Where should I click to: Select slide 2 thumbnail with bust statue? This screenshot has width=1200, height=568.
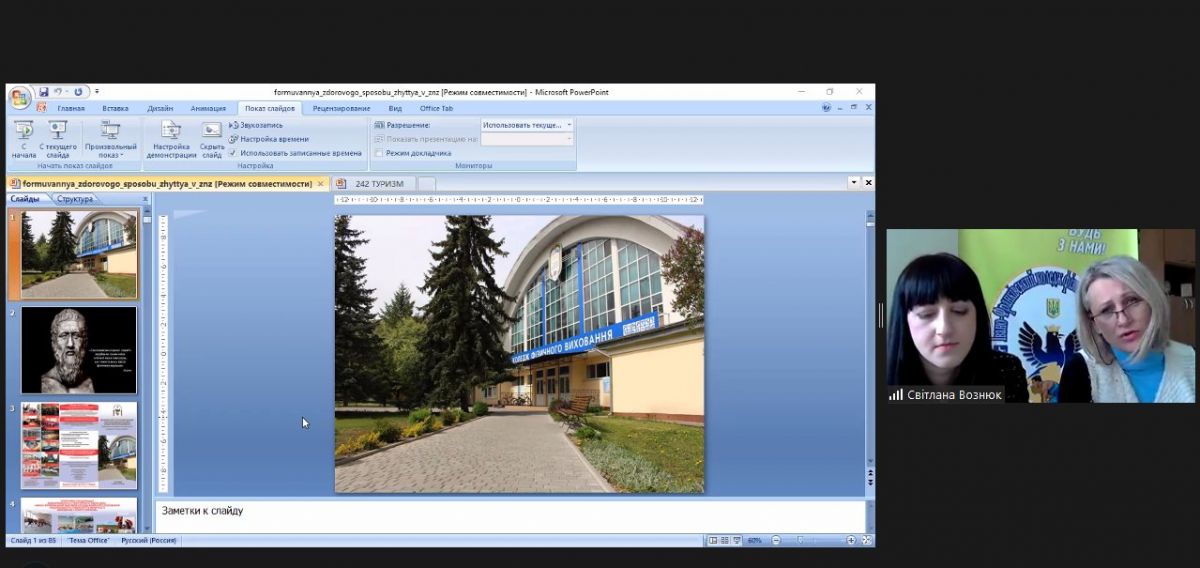click(79, 349)
